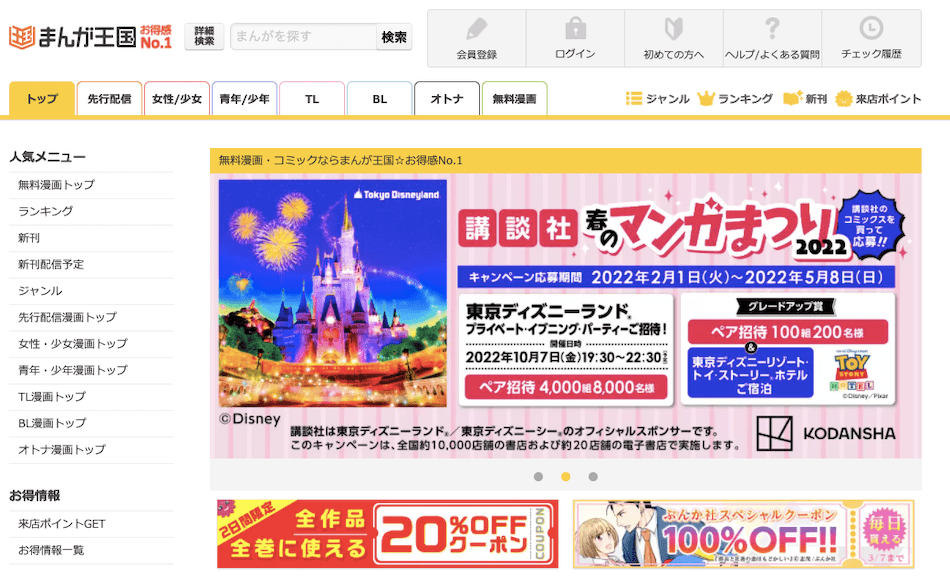Open the ぶんか社スペシャルクーポン 100%OFF banner
Image resolution: width=950 pixels, height=579 pixels.
point(743,534)
